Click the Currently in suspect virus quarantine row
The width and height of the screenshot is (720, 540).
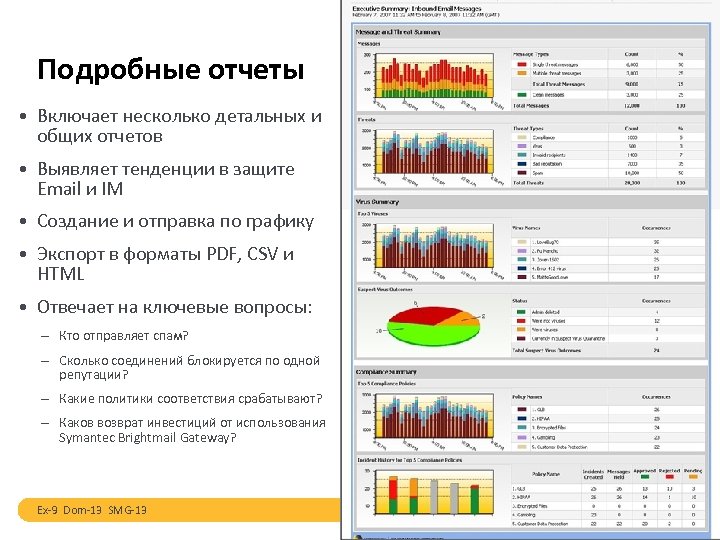608,339
